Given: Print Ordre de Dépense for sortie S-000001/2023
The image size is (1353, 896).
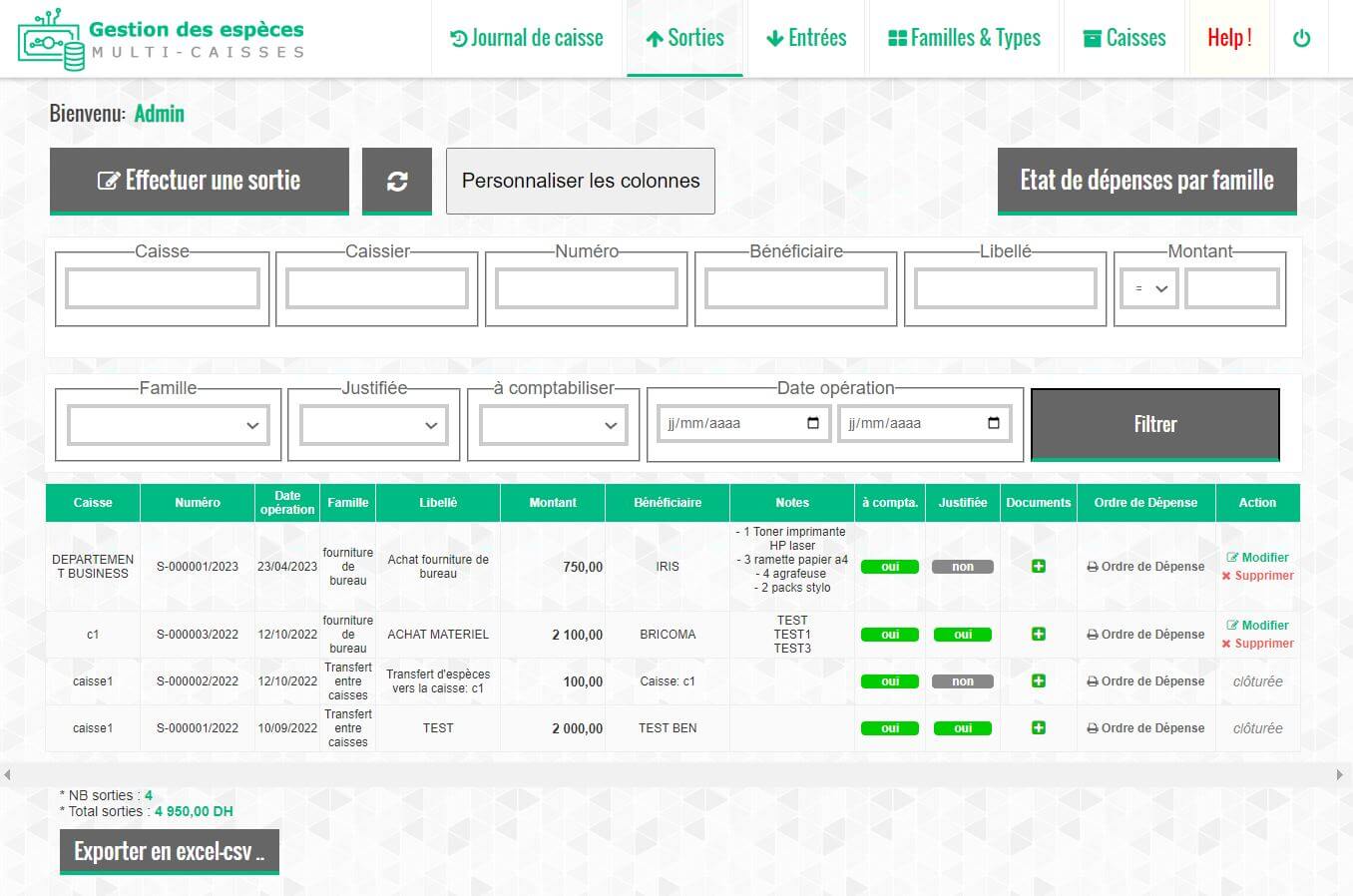Looking at the screenshot, I should point(1145,566).
